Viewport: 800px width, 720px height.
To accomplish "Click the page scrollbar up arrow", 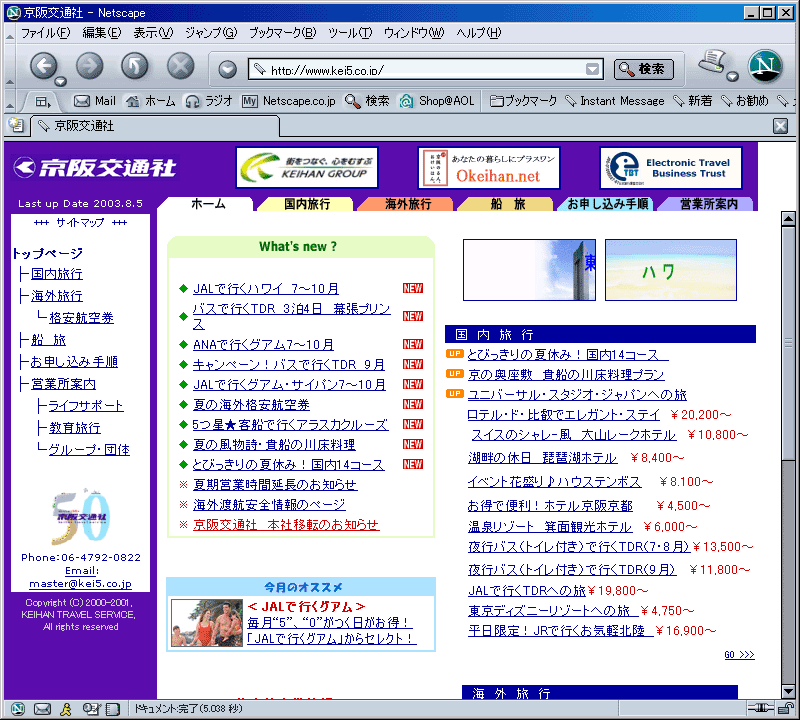I will [x=788, y=219].
